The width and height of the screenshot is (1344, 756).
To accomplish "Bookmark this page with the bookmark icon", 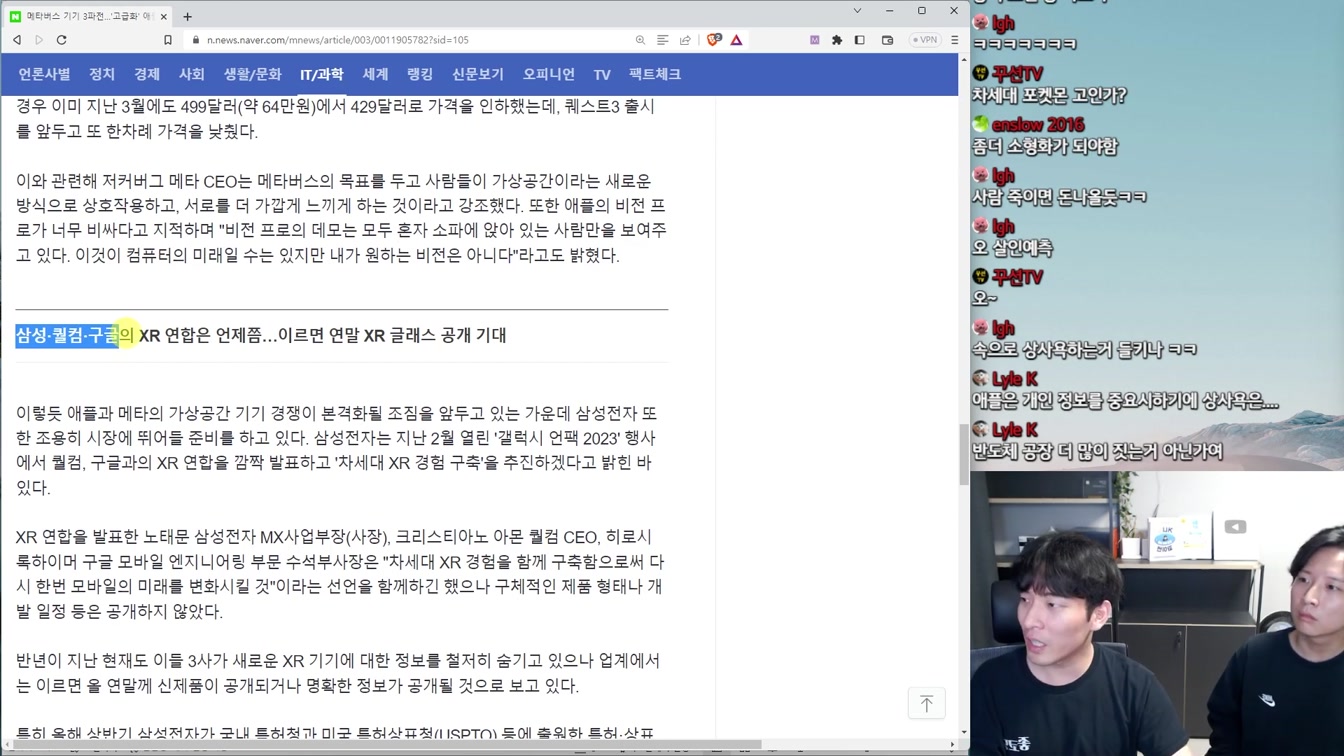I will click(x=168, y=40).
